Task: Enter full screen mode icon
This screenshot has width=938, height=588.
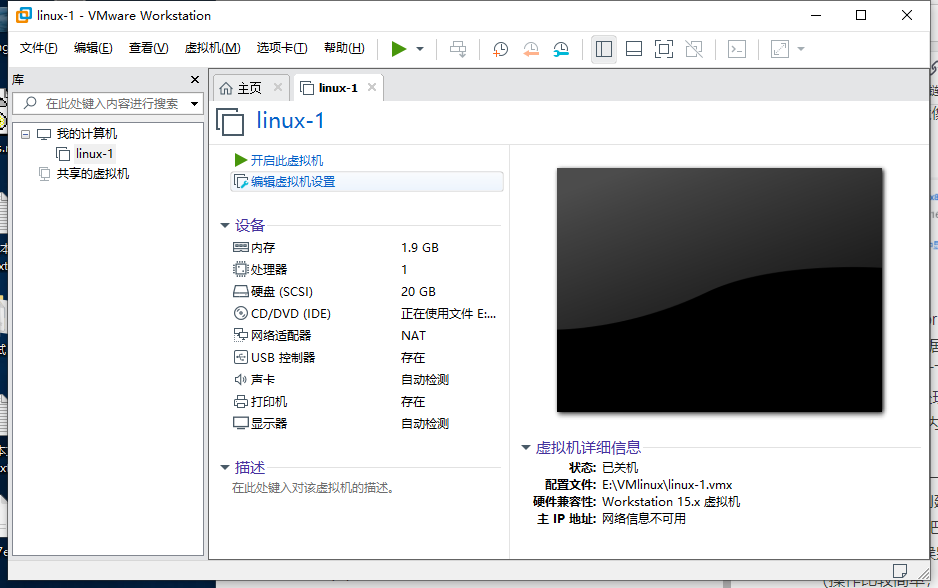Action: (663, 49)
